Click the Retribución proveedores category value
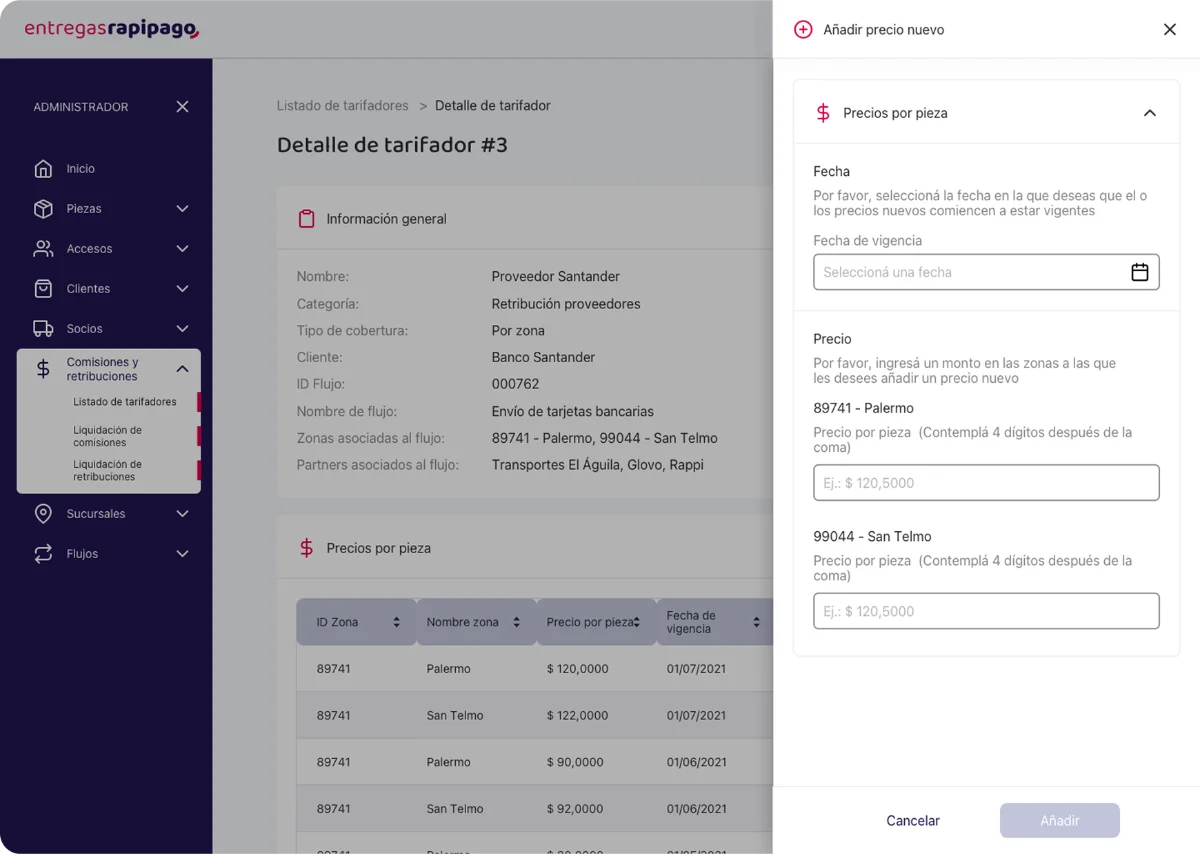The width and height of the screenshot is (1200, 854). click(566, 303)
